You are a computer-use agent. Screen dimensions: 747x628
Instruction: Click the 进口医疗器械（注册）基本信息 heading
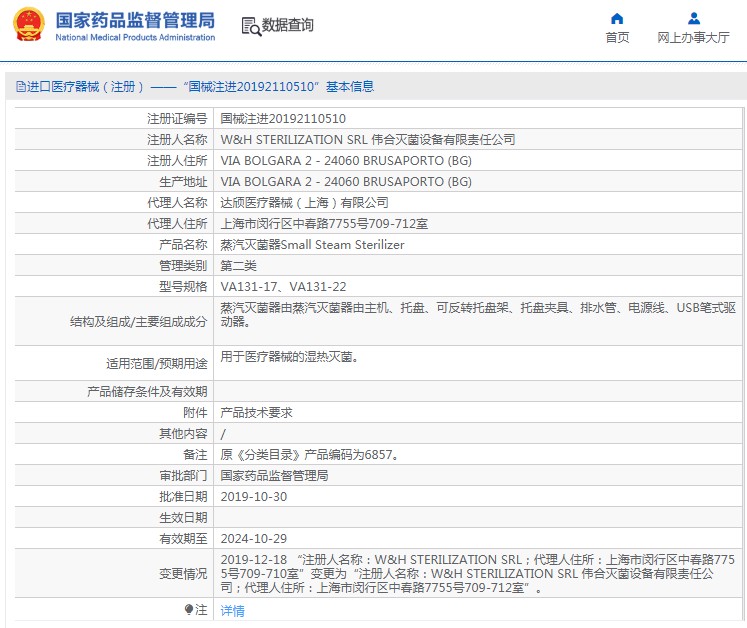coord(195,87)
